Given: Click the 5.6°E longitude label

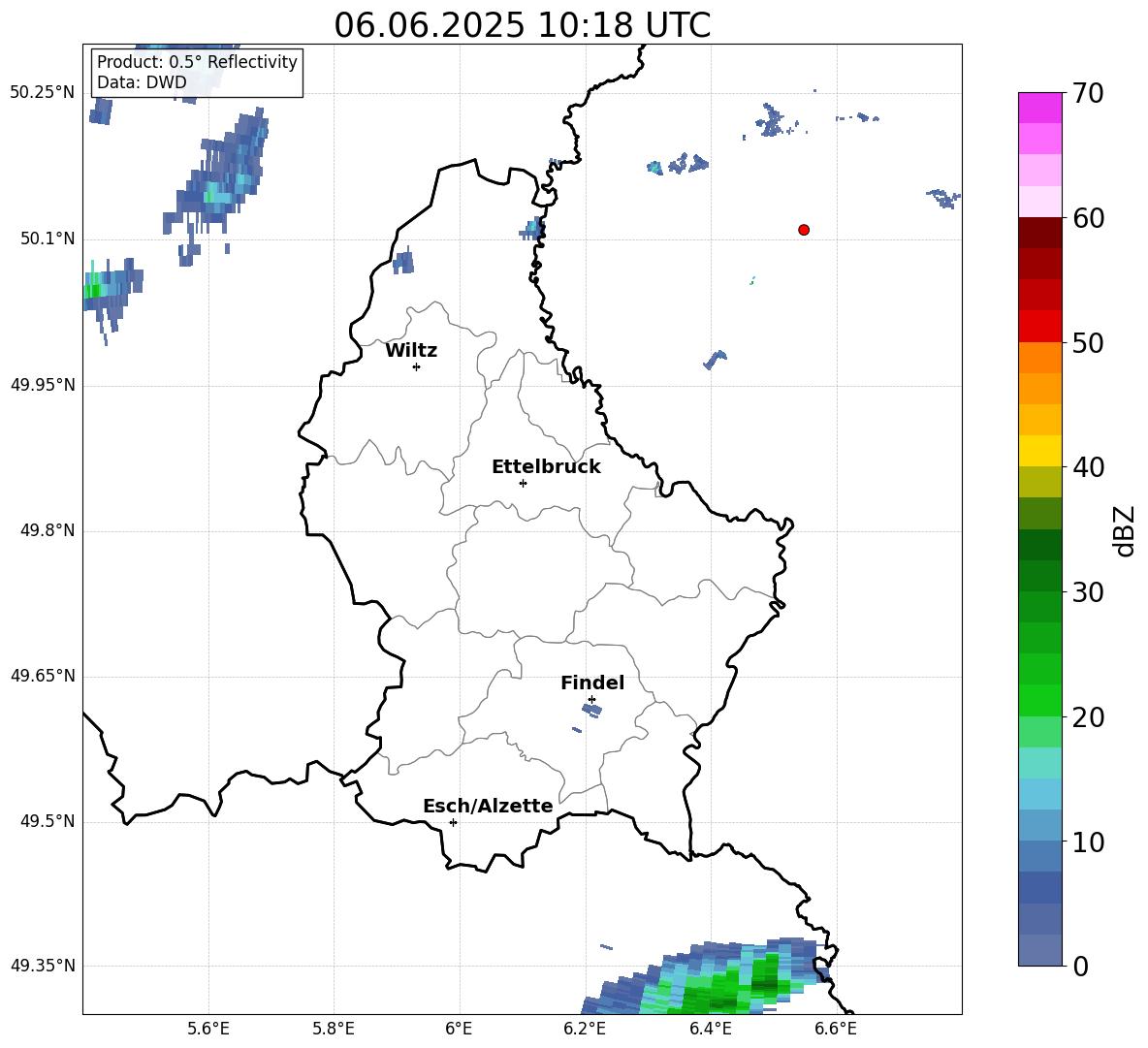Looking at the screenshot, I should 207,1029.
